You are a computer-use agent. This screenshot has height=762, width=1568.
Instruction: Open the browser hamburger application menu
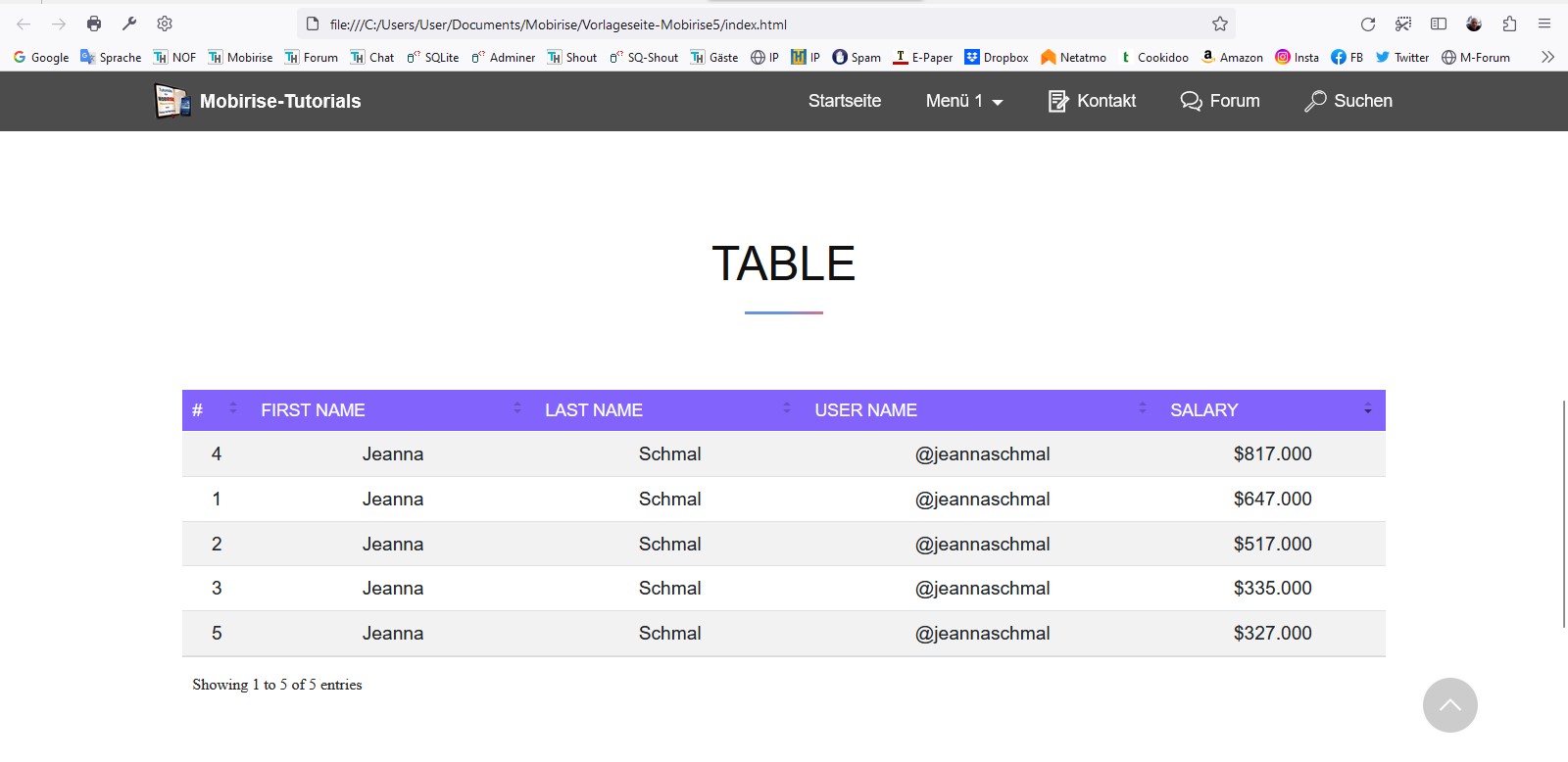click(x=1544, y=24)
